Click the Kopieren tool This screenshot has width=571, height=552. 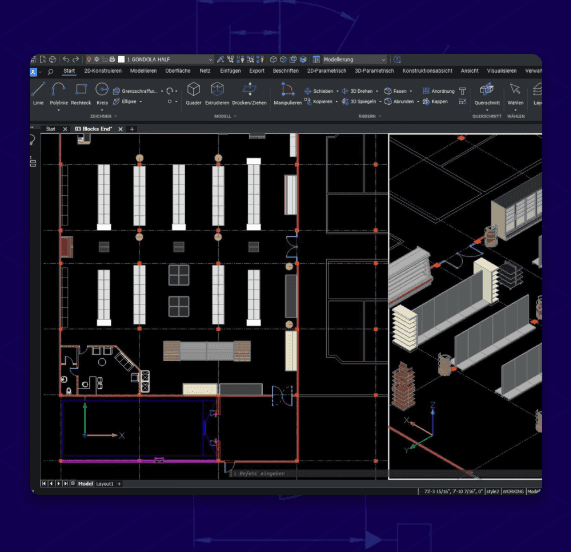pos(319,102)
